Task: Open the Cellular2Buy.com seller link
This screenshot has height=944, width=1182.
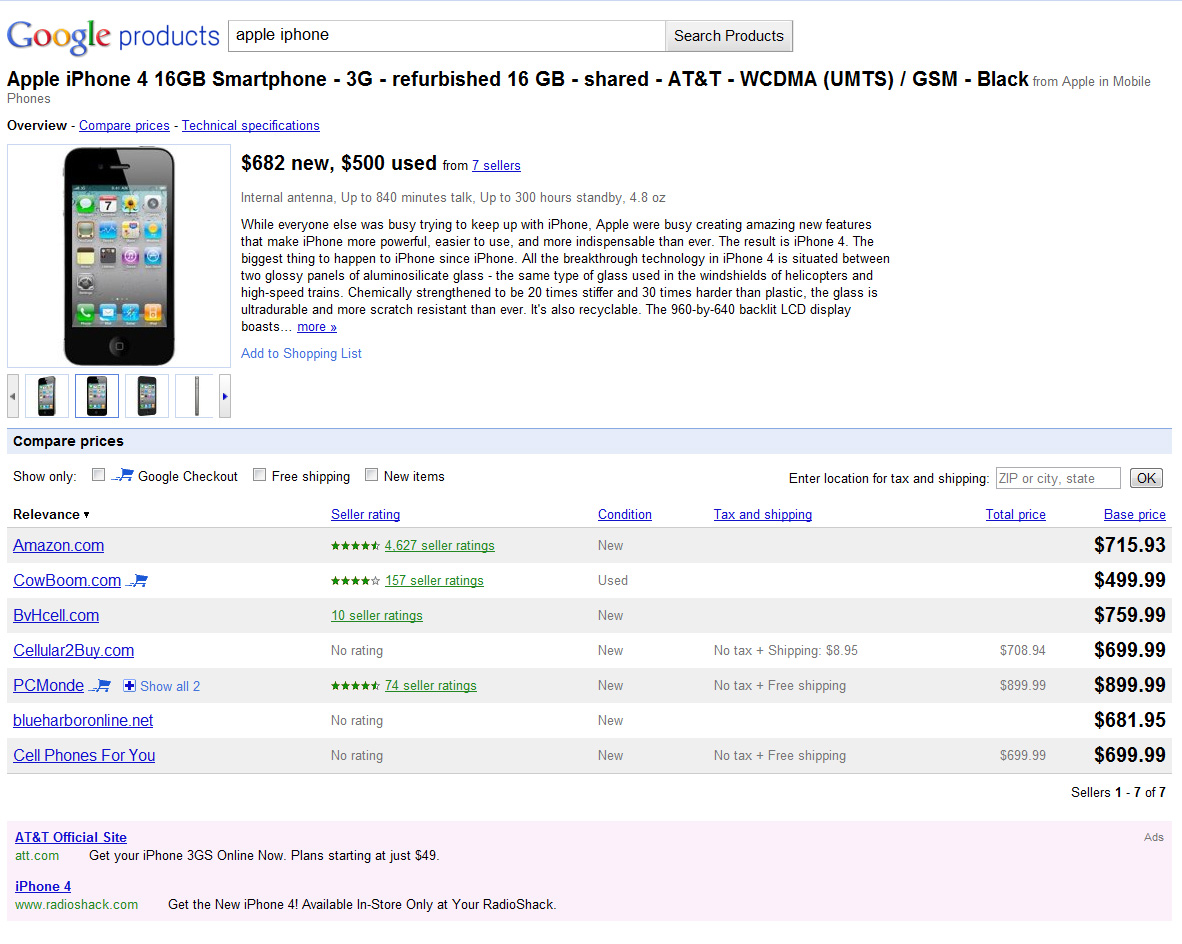Action: click(74, 651)
